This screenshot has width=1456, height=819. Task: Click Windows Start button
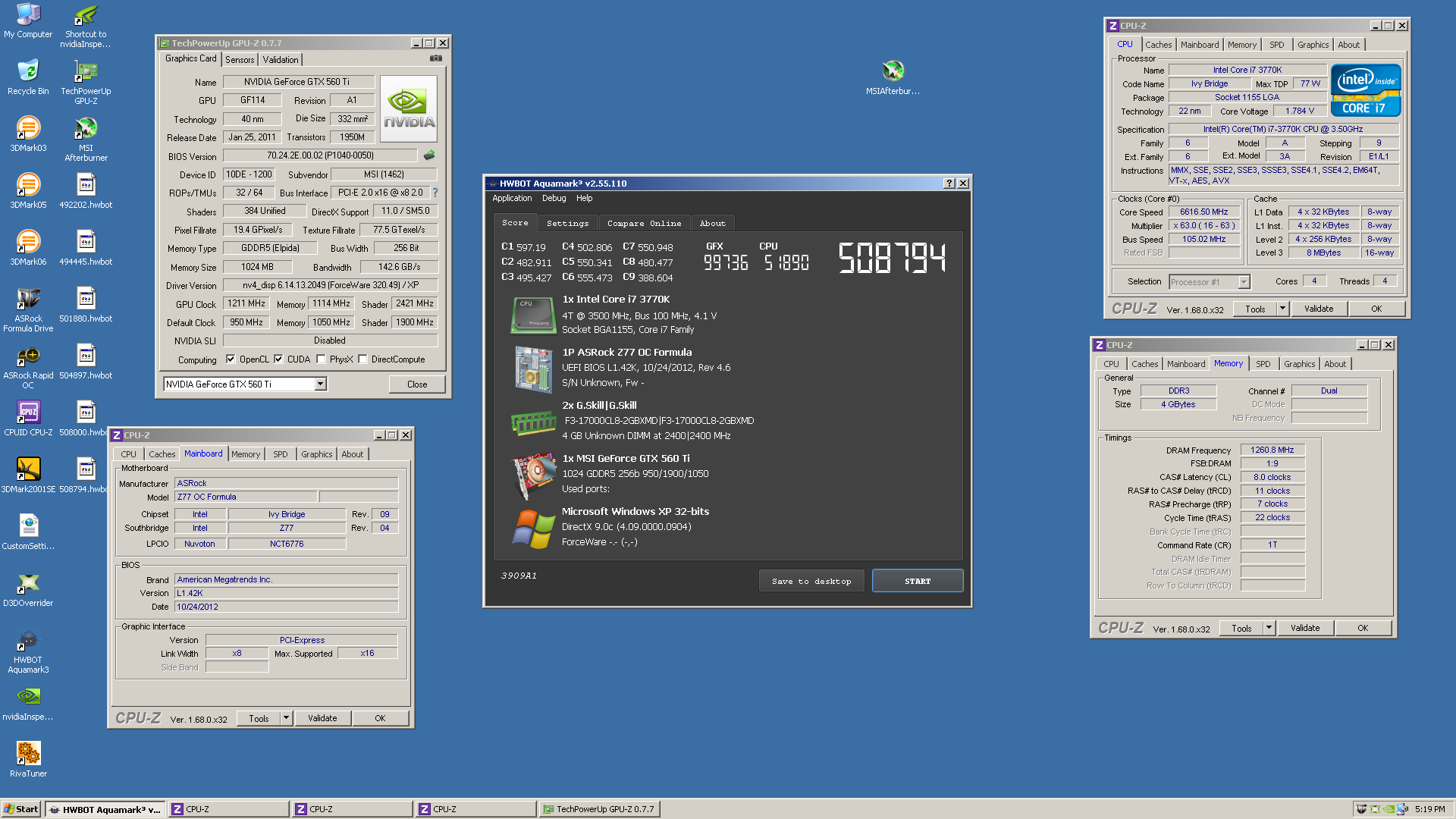click(21, 809)
